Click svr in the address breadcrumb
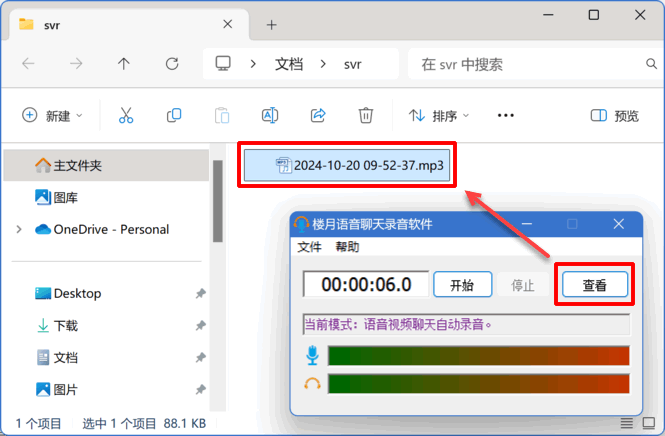The width and height of the screenshot is (665, 436). point(352,64)
